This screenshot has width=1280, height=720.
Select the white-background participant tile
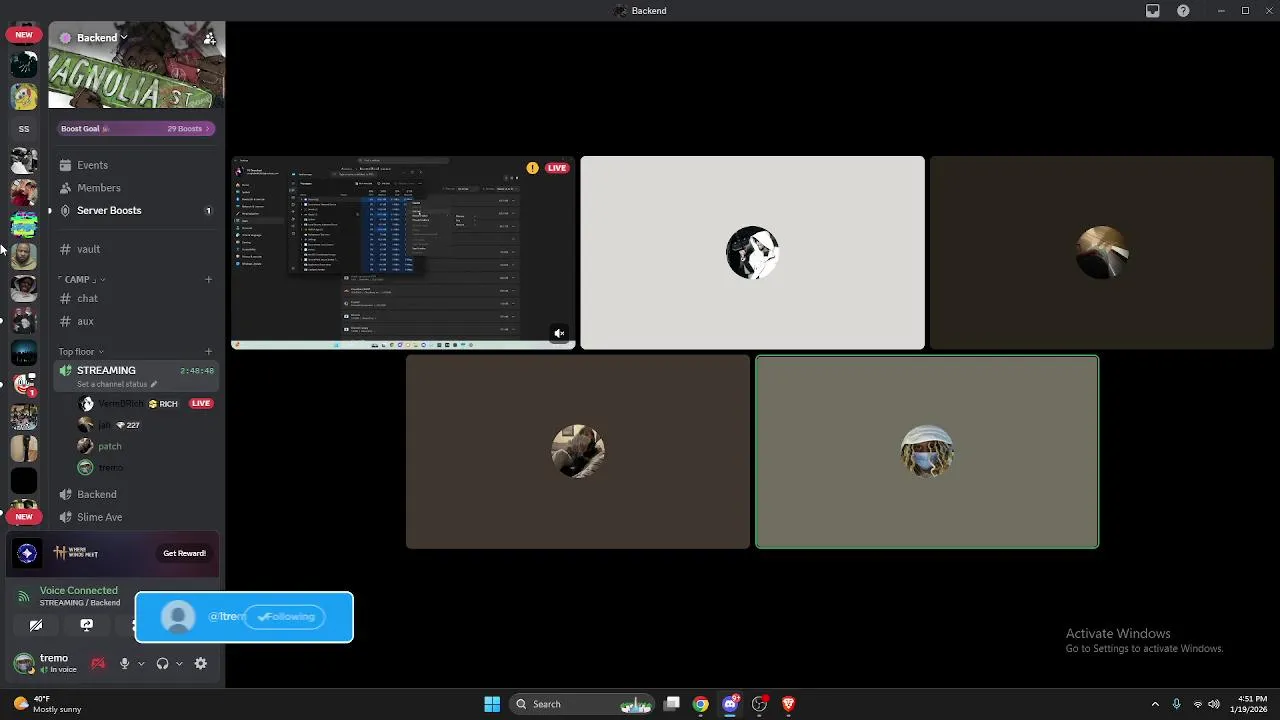(x=752, y=252)
